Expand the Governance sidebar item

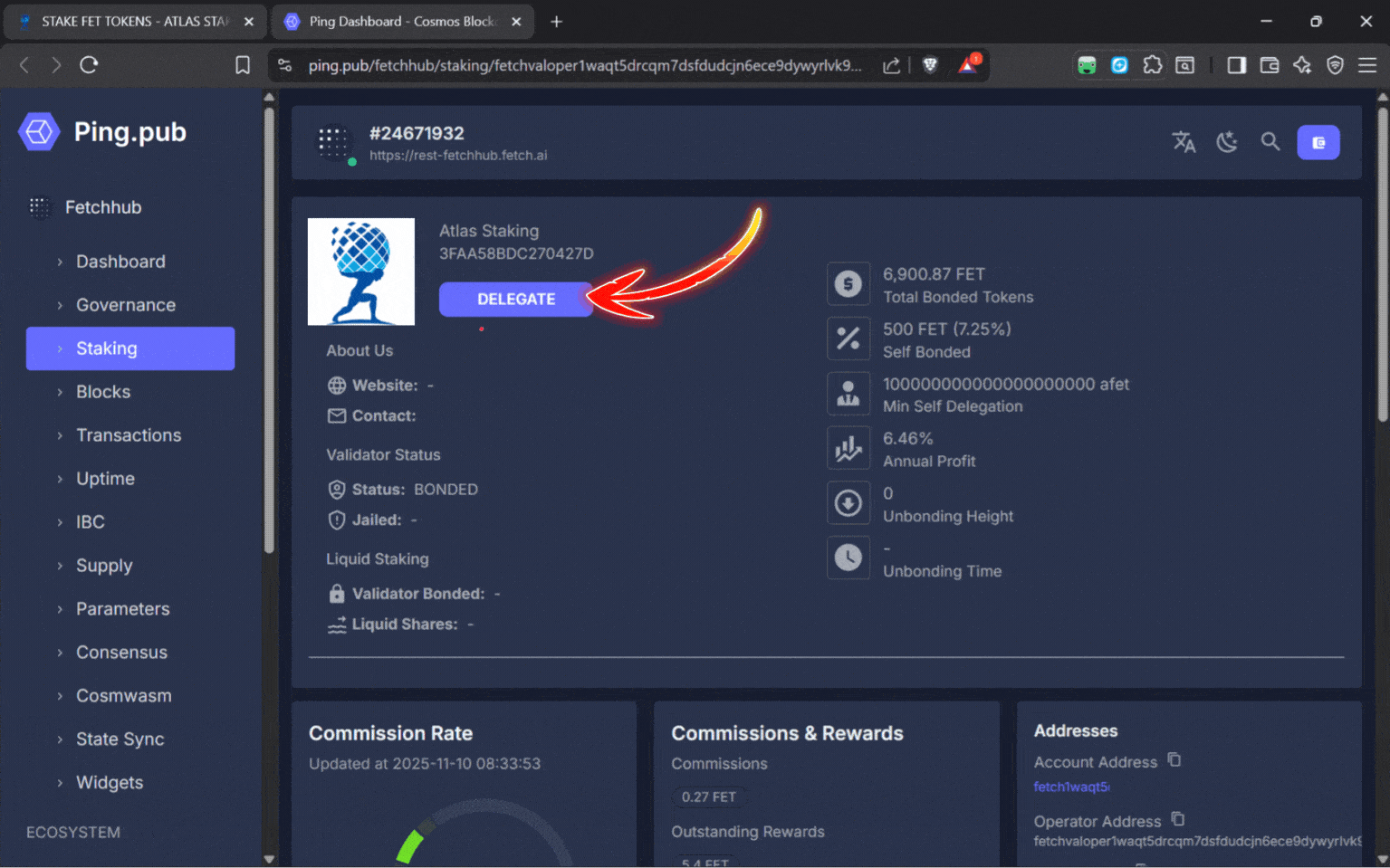pyautogui.click(x=126, y=305)
